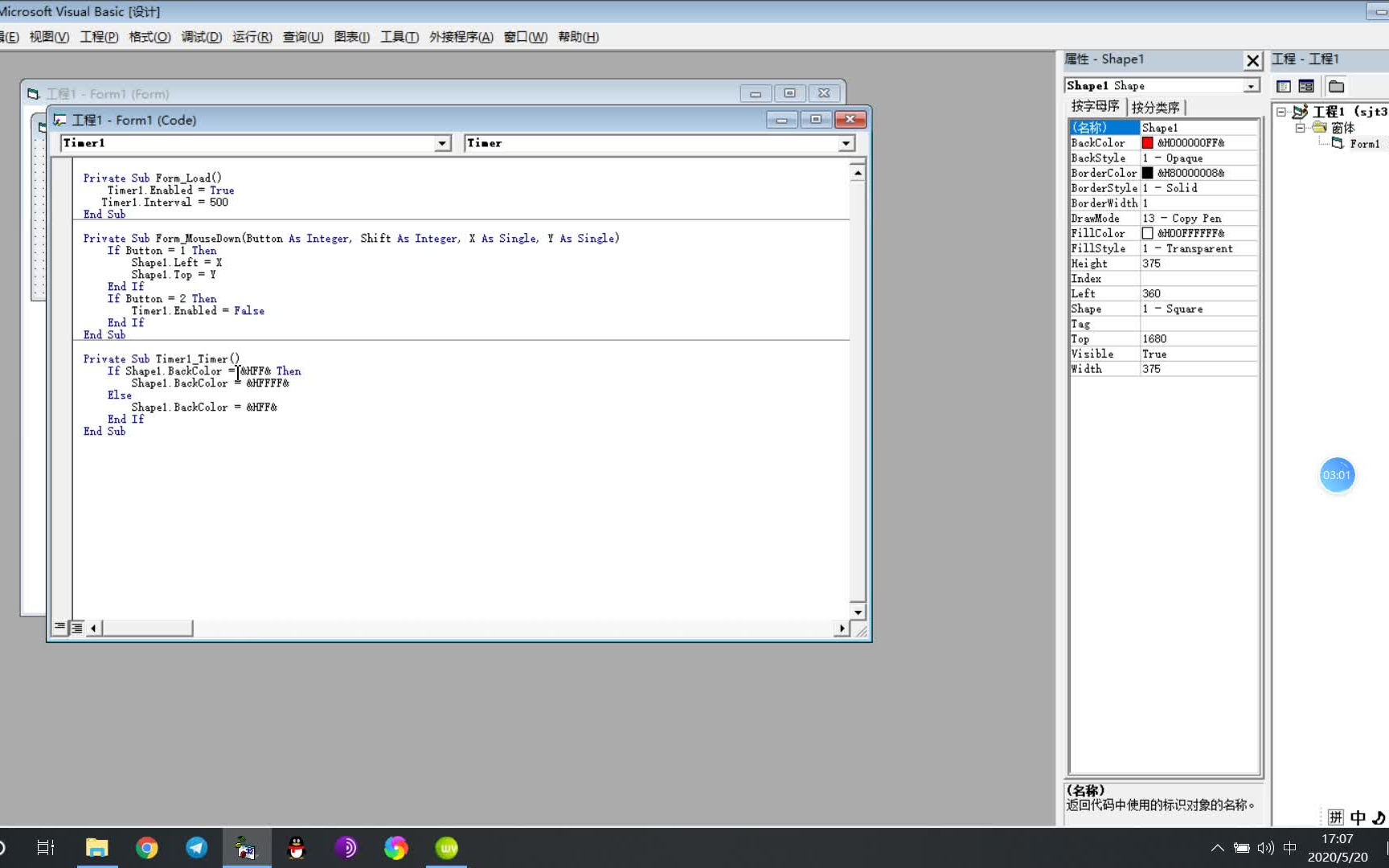Screen dimensions: 1389x868
Task: Open the 查询(U) menu
Action: (x=303, y=37)
